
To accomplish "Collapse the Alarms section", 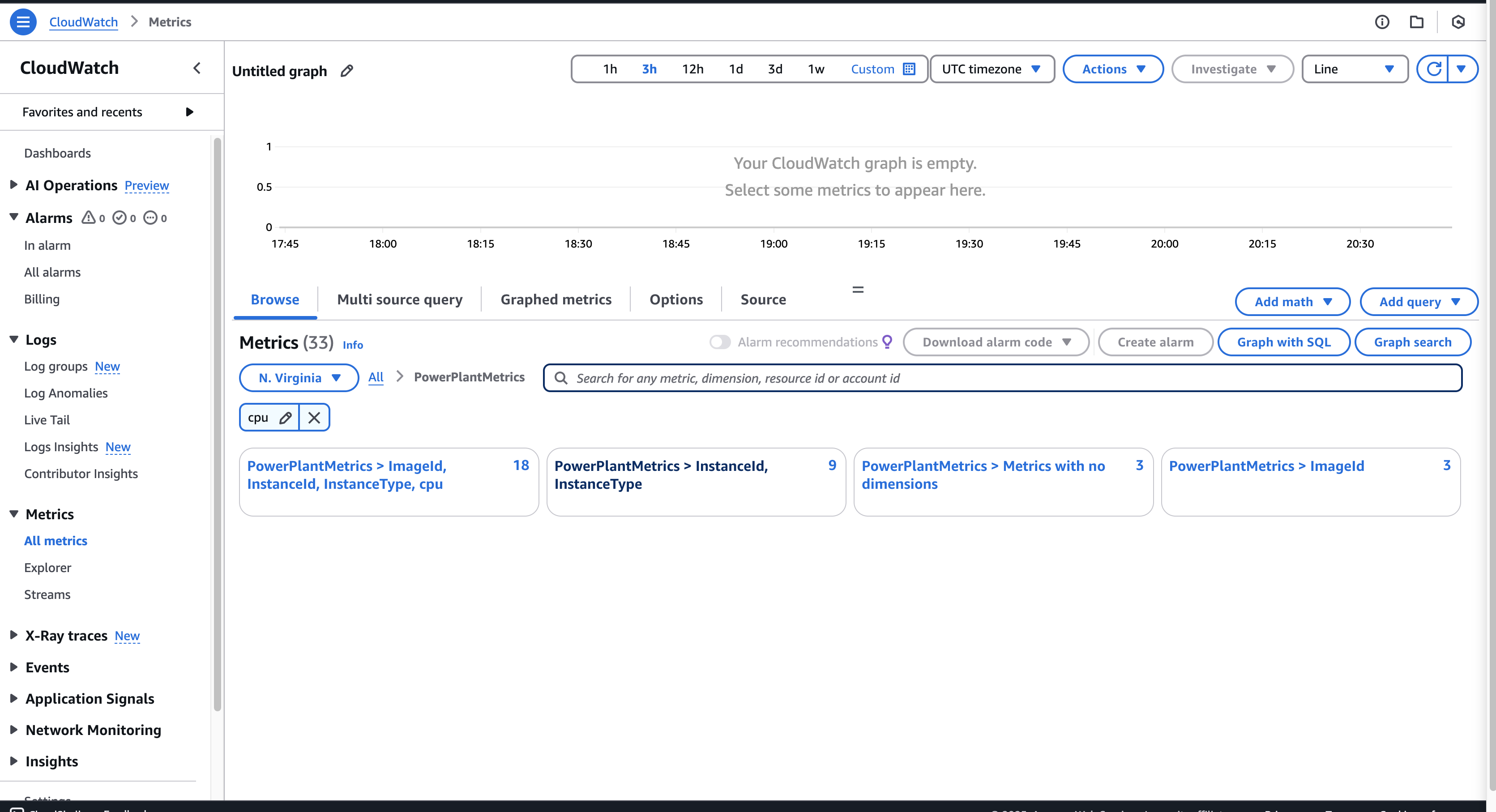I will pos(13,217).
